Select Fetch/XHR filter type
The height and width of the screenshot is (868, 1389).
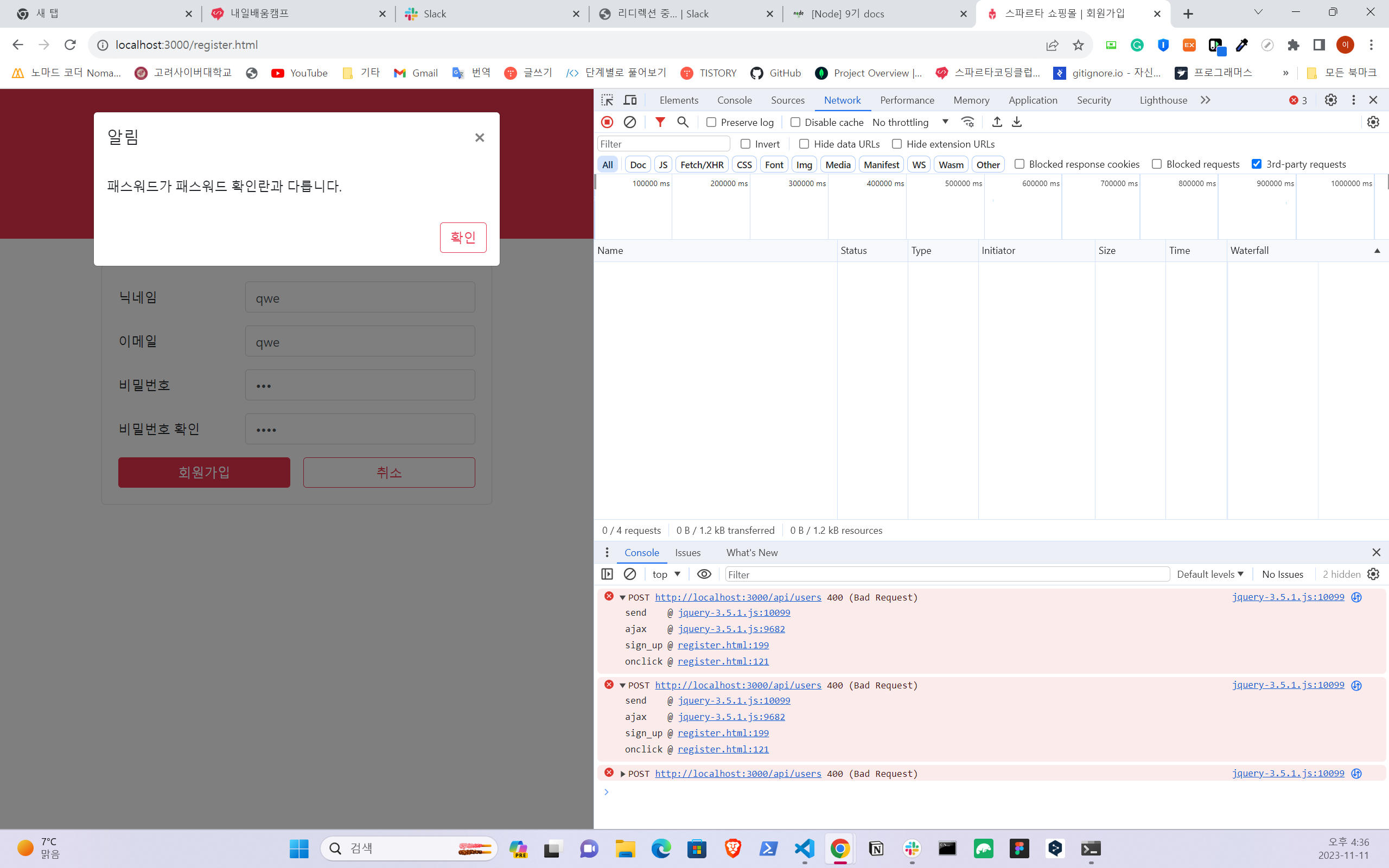[702, 165]
